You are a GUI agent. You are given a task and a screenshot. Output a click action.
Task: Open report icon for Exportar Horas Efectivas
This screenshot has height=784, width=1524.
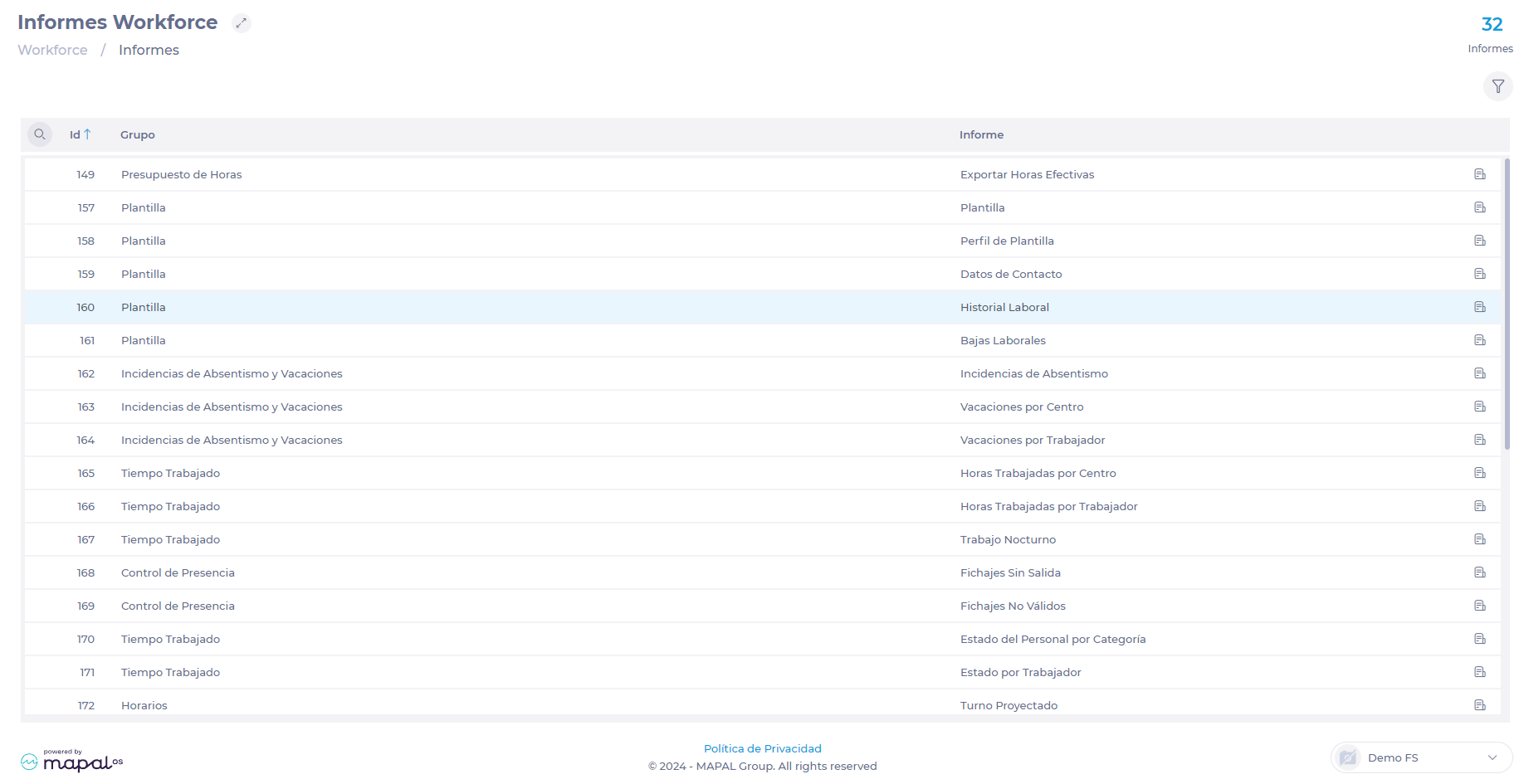click(x=1479, y=174)
